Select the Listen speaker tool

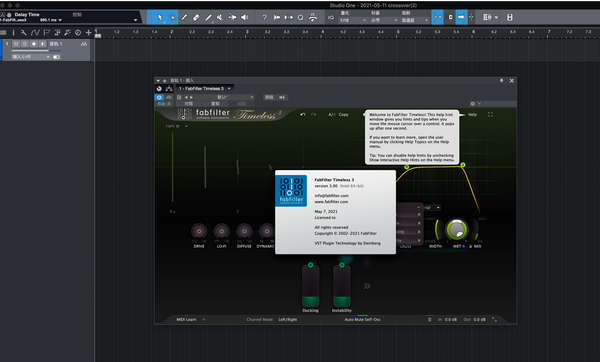(x=245, y=17)
